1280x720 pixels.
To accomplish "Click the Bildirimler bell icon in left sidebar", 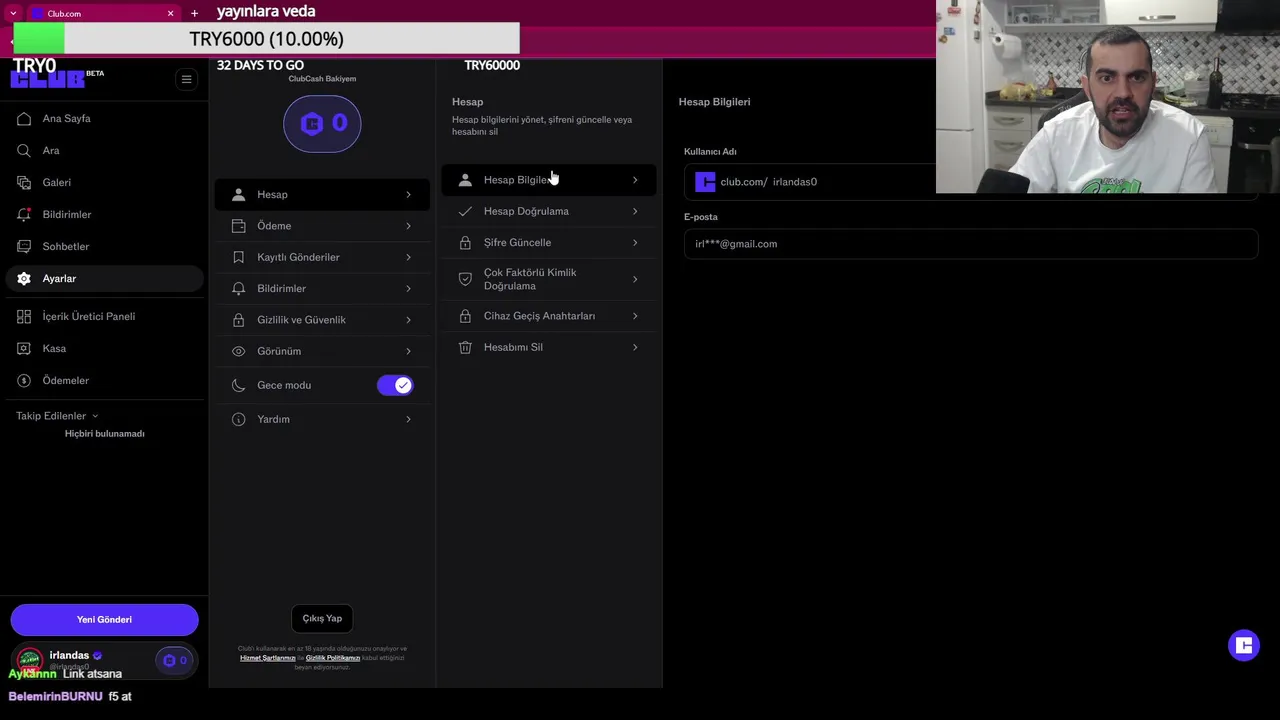I will [23, 214].
